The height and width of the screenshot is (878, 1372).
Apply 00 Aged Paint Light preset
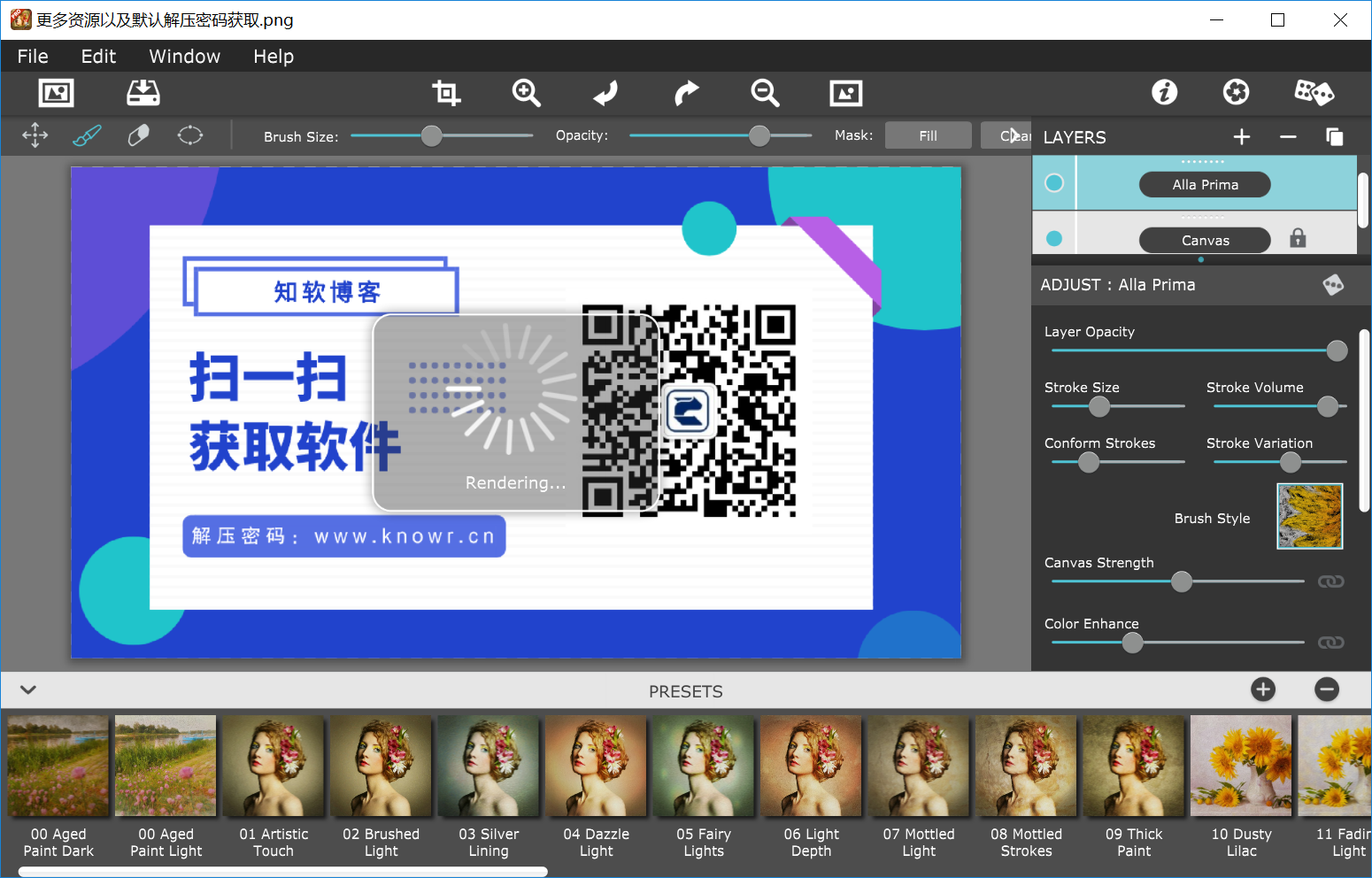pyautogui.click(x=166, y=766)
